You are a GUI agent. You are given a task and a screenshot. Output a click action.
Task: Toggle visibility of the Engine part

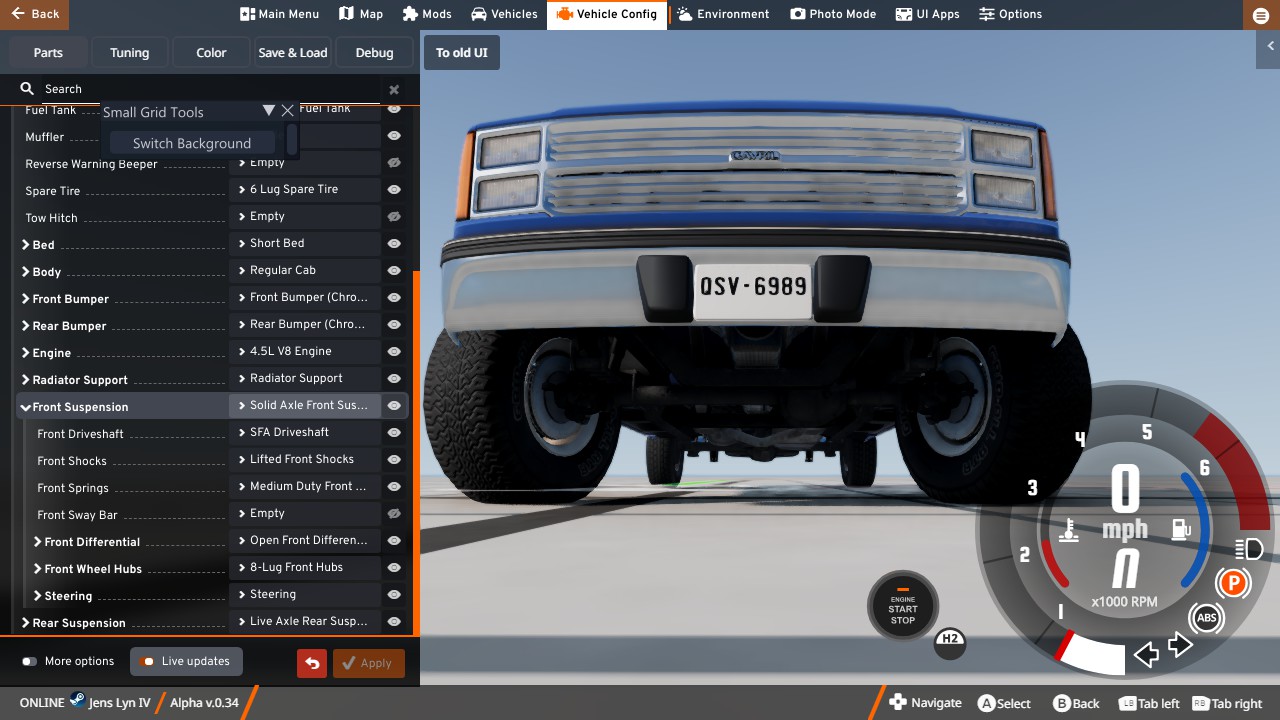point(394,351)
